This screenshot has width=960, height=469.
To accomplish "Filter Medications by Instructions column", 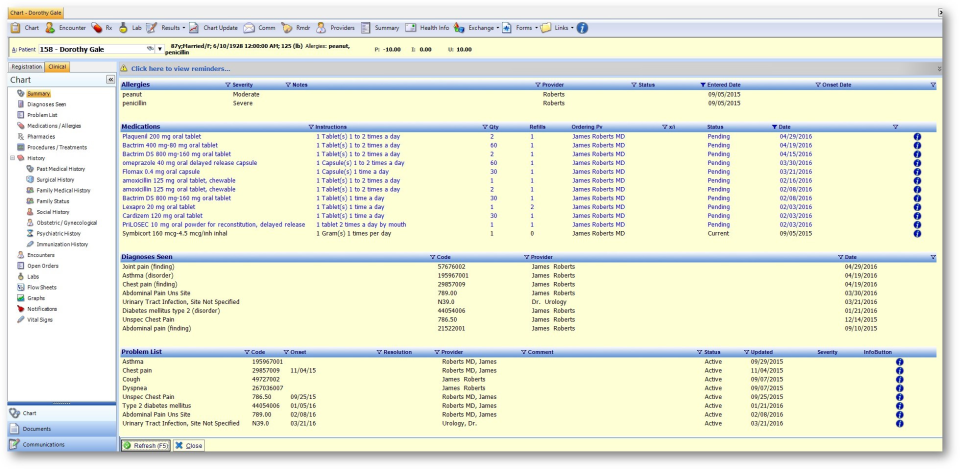I will click(x=311, y=127).
